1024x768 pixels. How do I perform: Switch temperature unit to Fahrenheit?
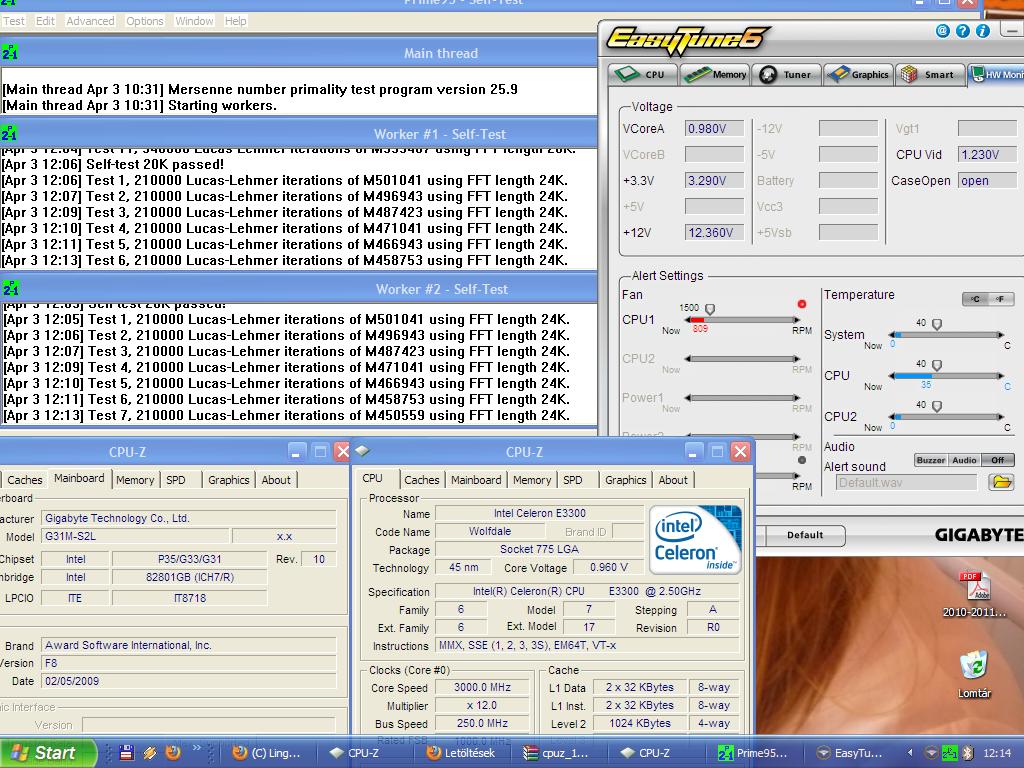(1000, 299)
